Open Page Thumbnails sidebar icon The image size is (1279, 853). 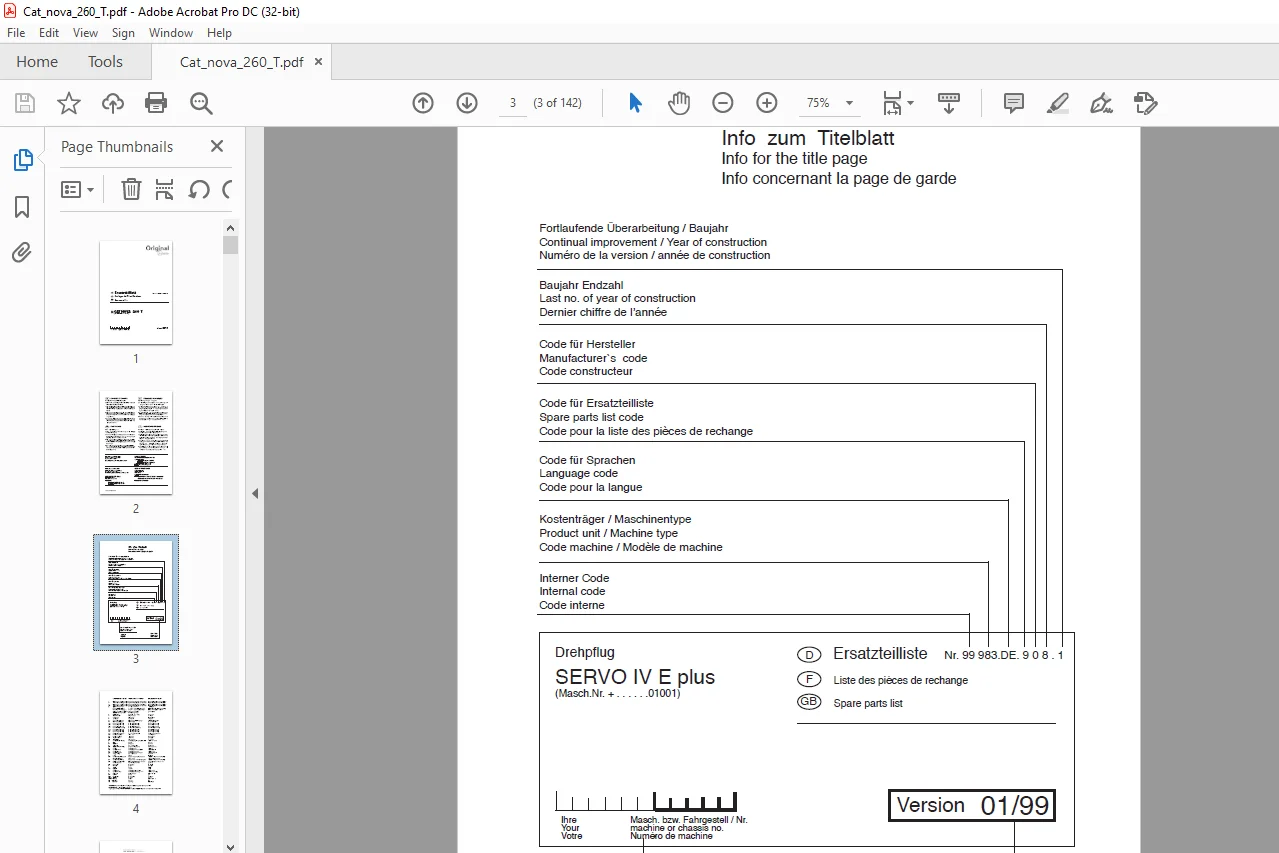coord(22,160)
